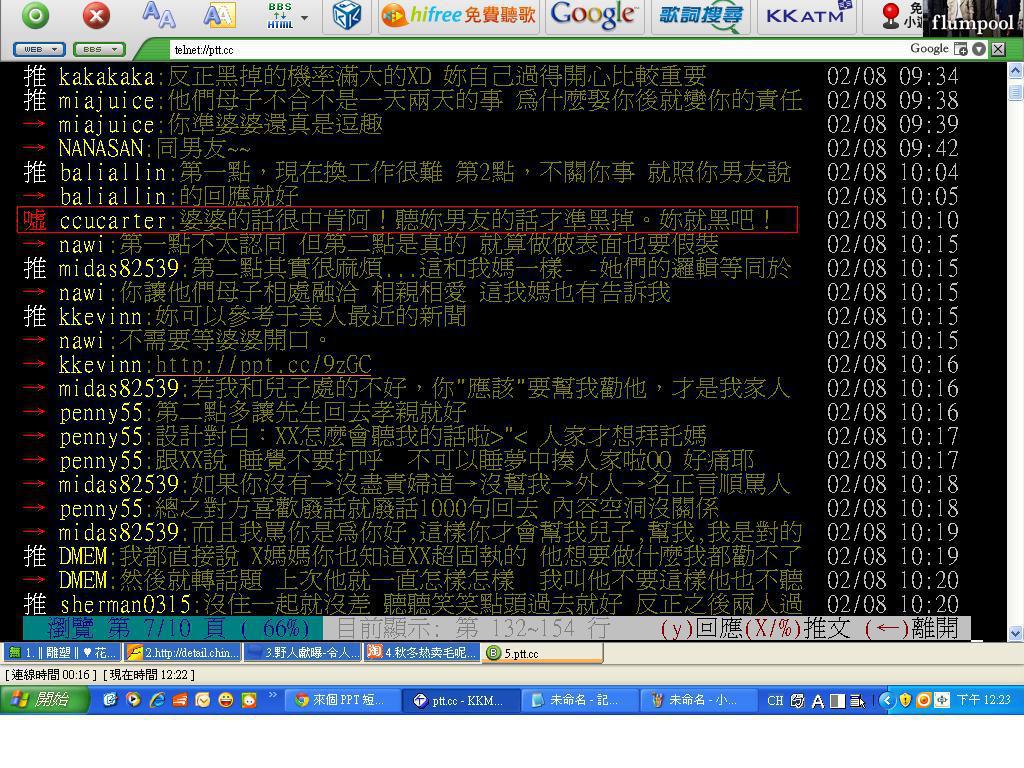Click the 連線時間 00:16 status text
The height and width of the screenshot is (768, 1024).
point(51,675)
